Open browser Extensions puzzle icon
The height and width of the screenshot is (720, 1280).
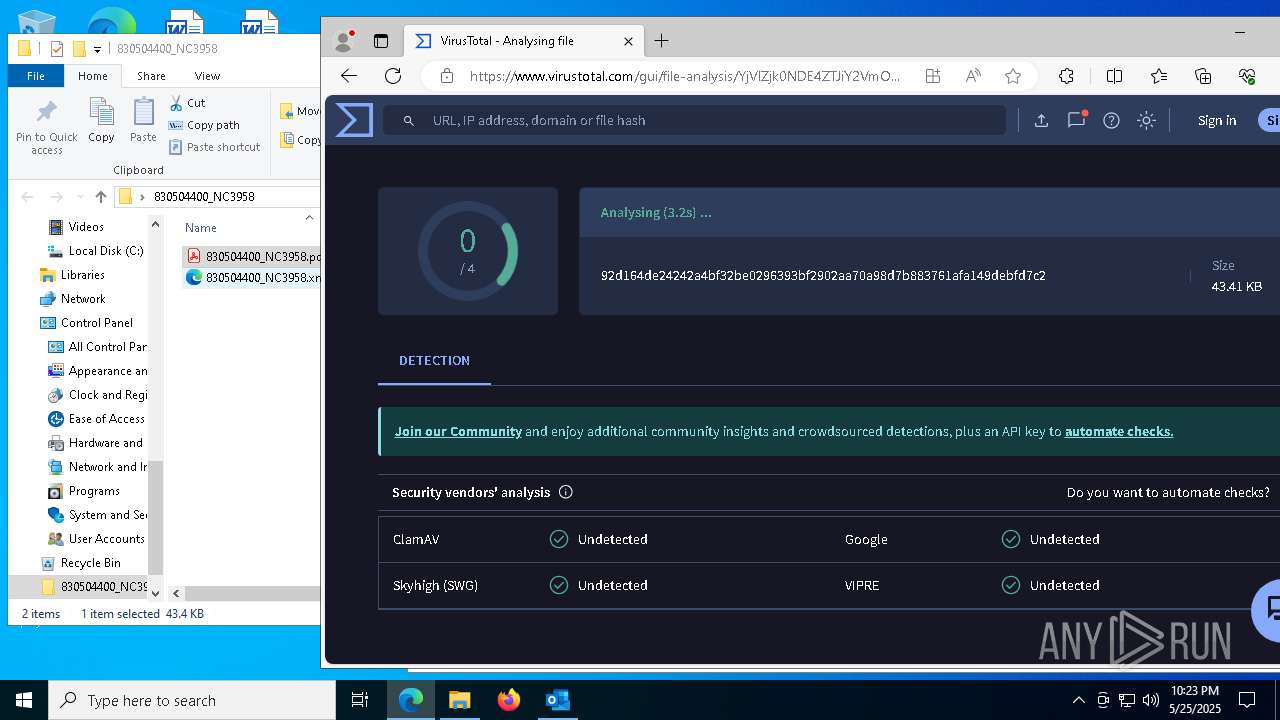1067,76
